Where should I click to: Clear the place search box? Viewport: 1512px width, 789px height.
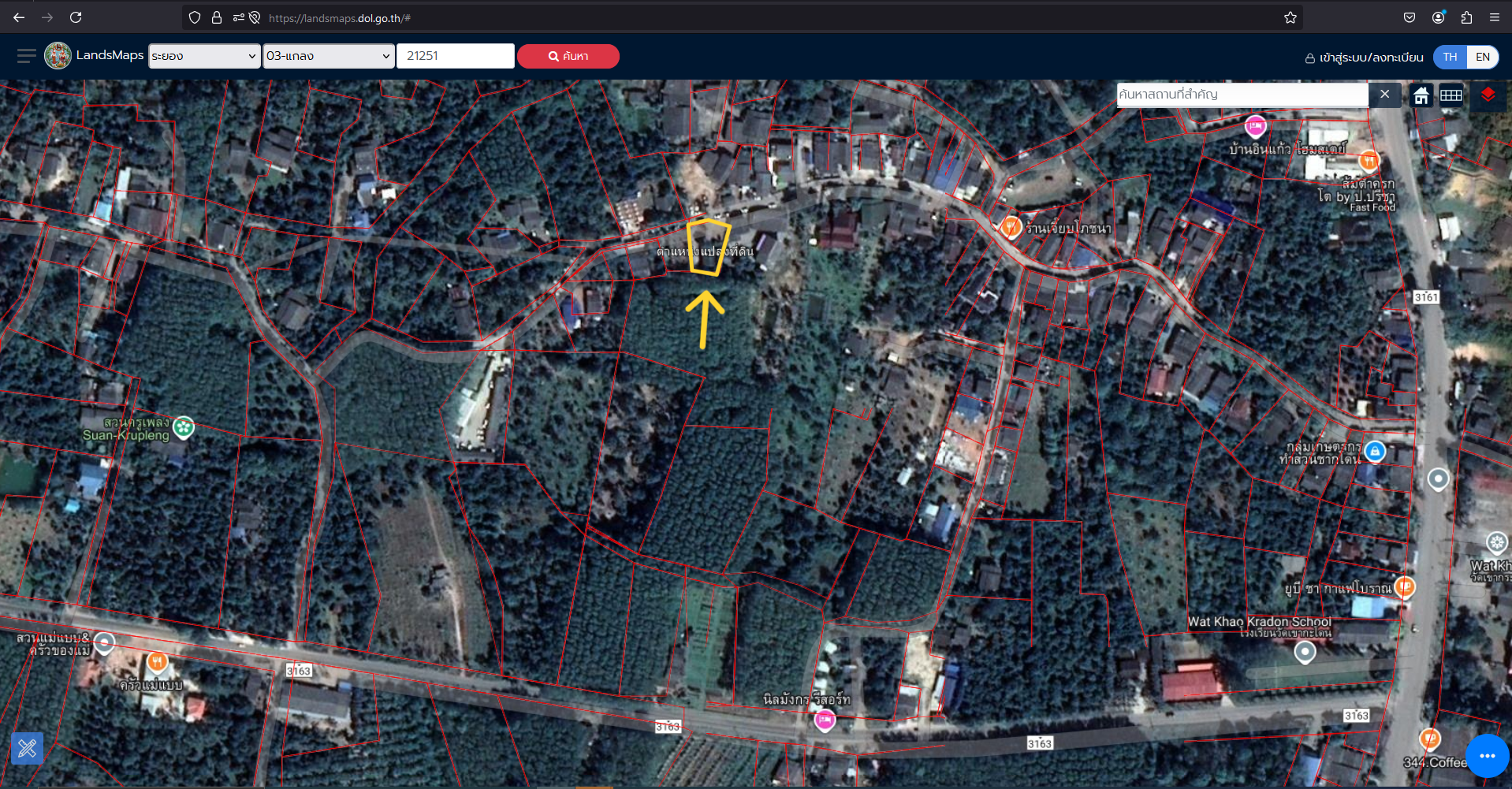(1385, 94)
